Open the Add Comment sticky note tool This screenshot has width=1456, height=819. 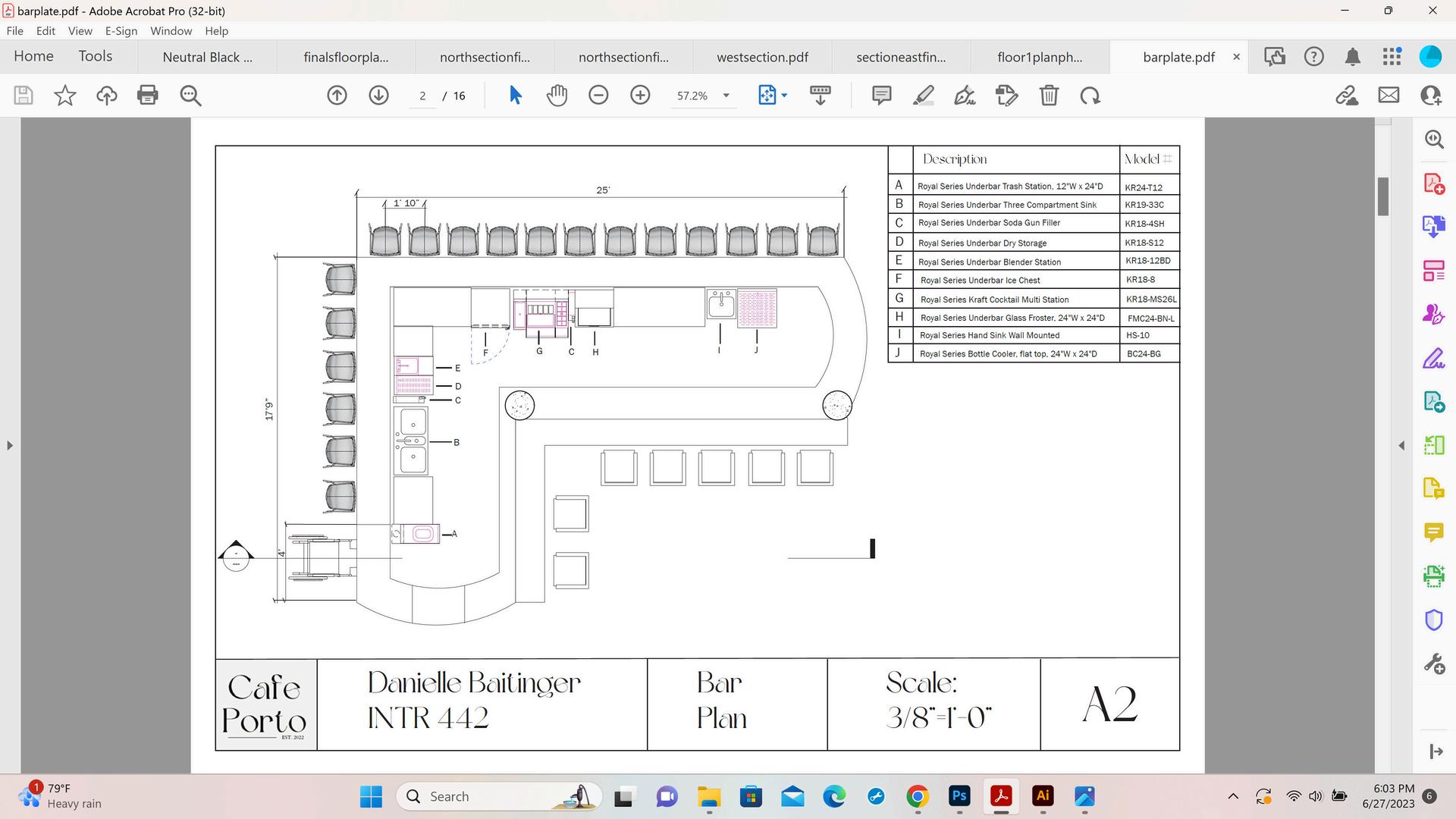tap(881, 96)
